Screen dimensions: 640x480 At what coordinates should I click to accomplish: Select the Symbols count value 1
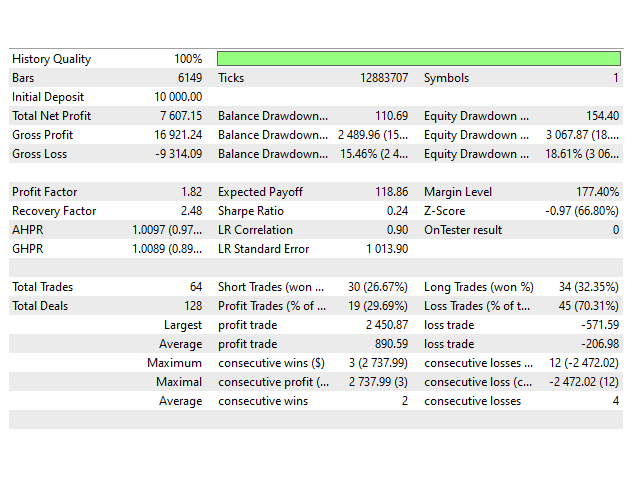click(x=615, y=78)
